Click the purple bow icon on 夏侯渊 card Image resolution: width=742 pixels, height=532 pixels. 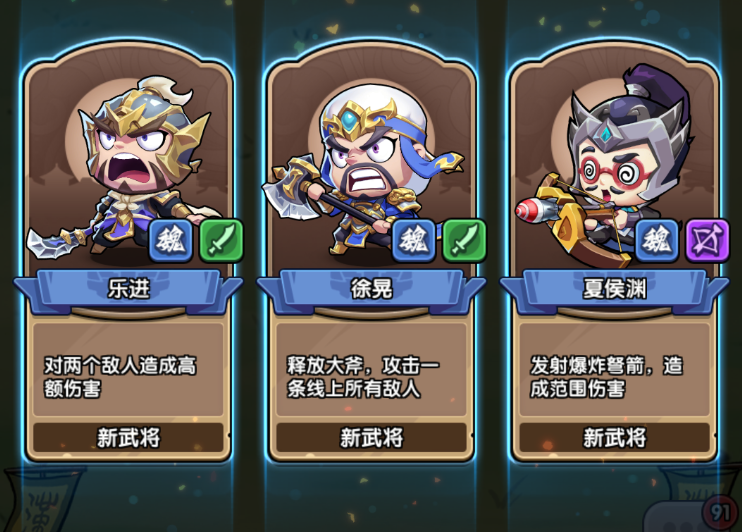(707, 240)
